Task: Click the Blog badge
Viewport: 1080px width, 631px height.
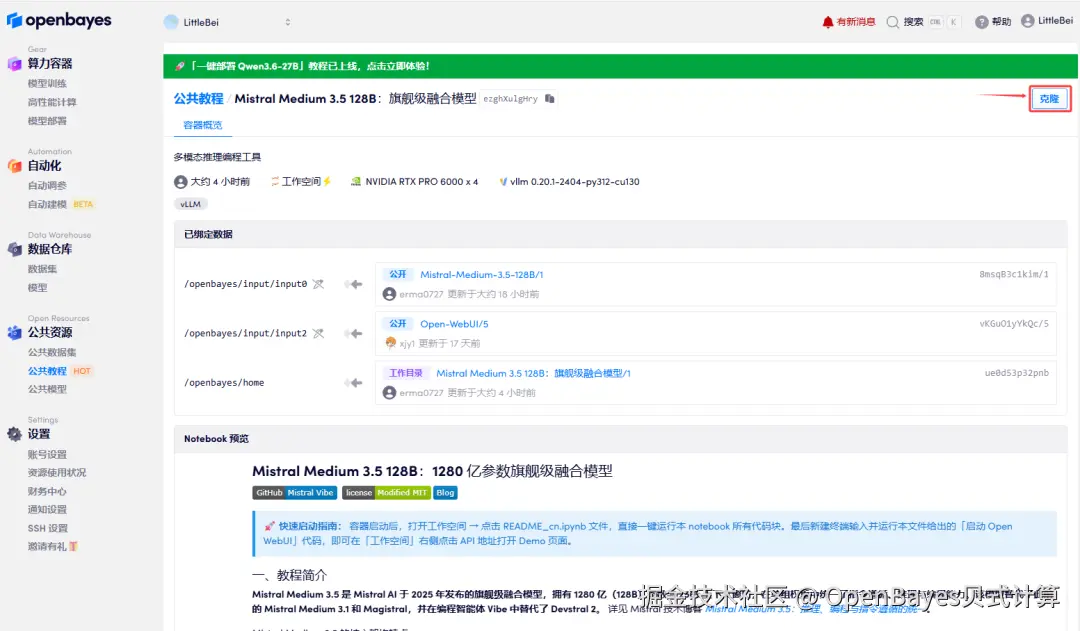Action: click(445, 493)
